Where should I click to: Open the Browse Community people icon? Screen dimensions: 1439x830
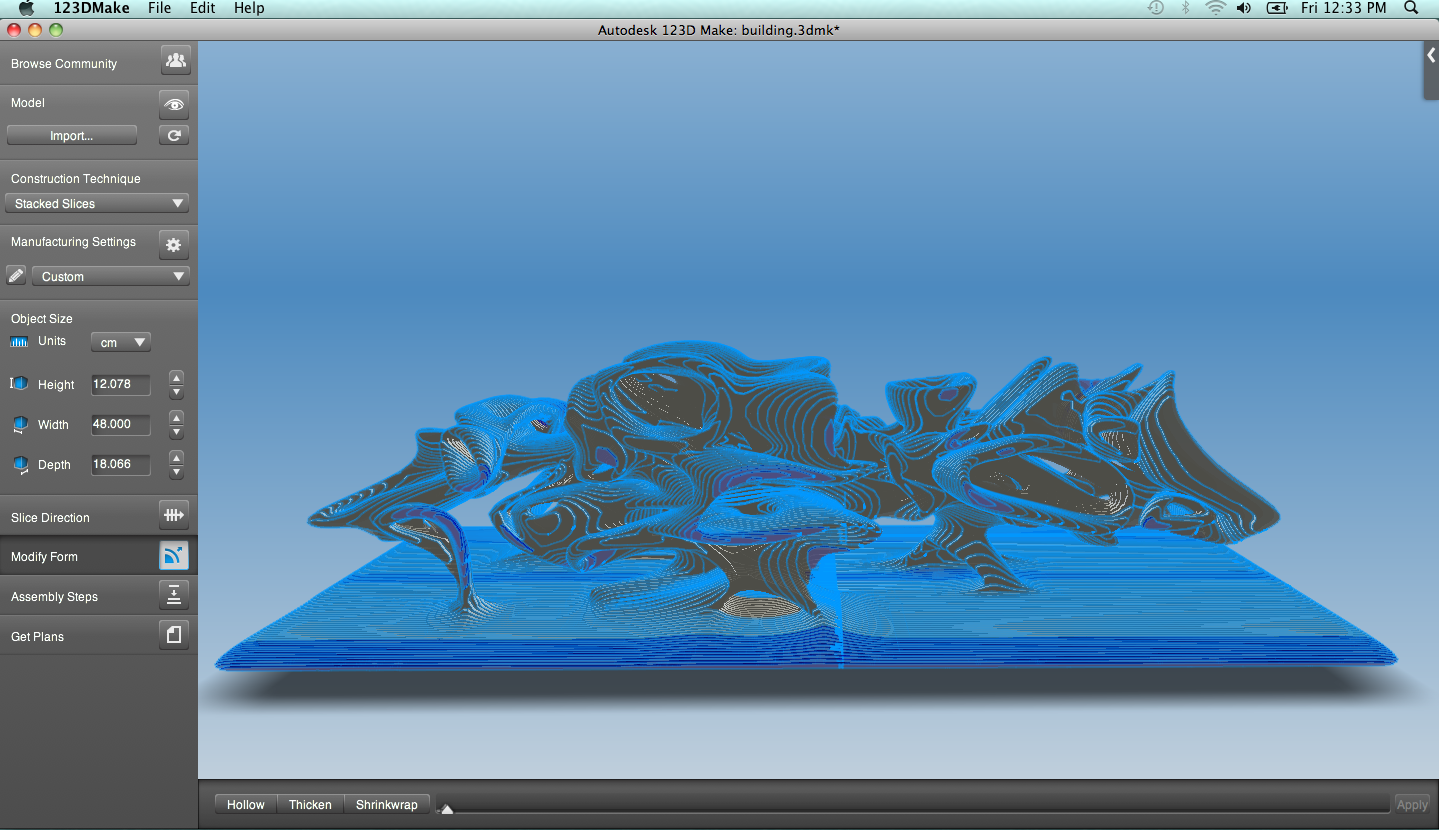tap(175, 61)
